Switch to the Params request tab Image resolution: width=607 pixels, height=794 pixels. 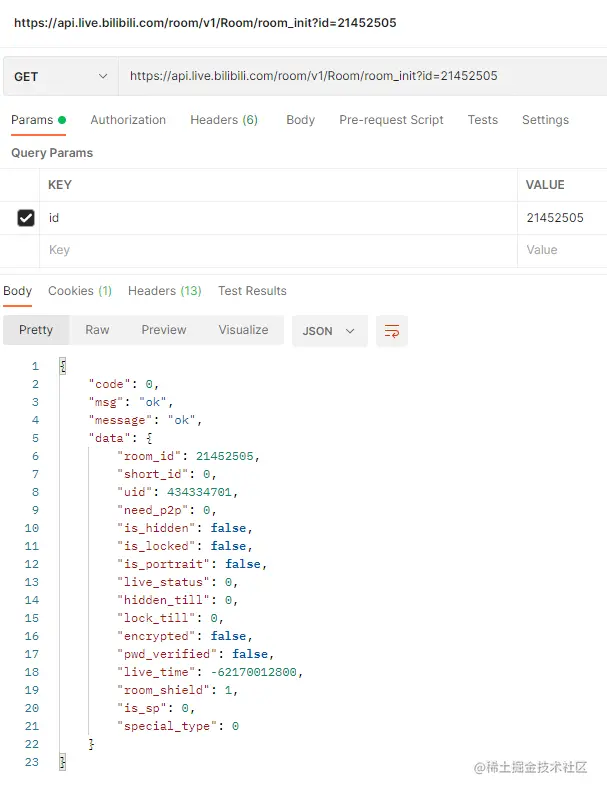tap(38, 120)
